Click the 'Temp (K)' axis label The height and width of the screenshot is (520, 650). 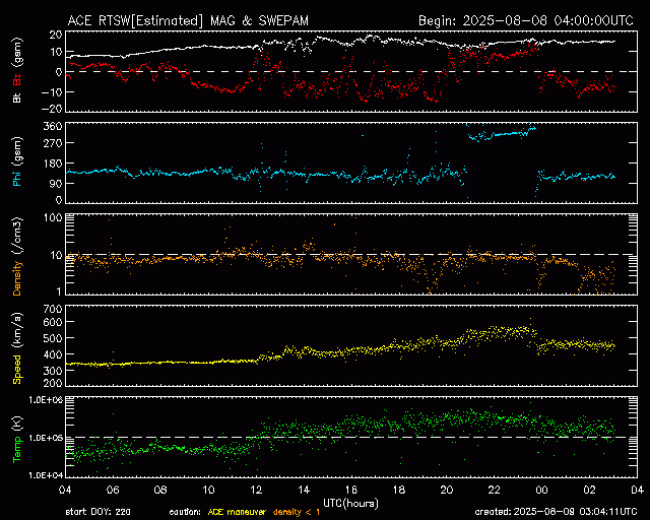point(17,439)
